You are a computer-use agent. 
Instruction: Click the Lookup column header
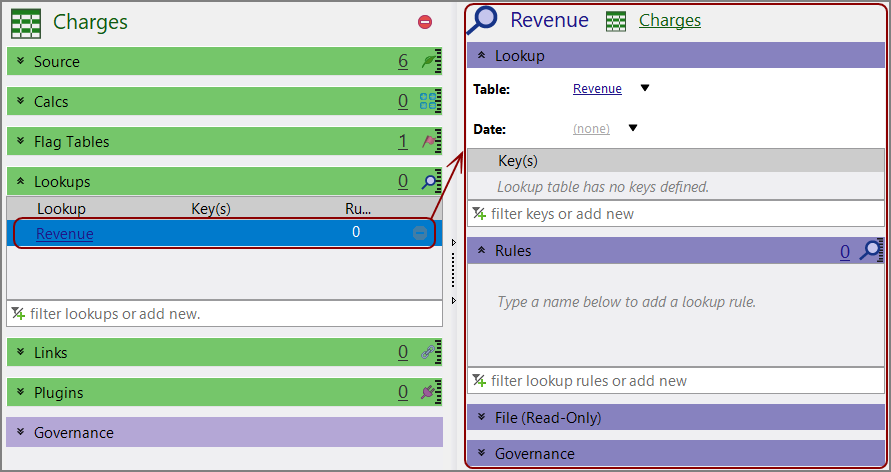[x=61, y=209]
